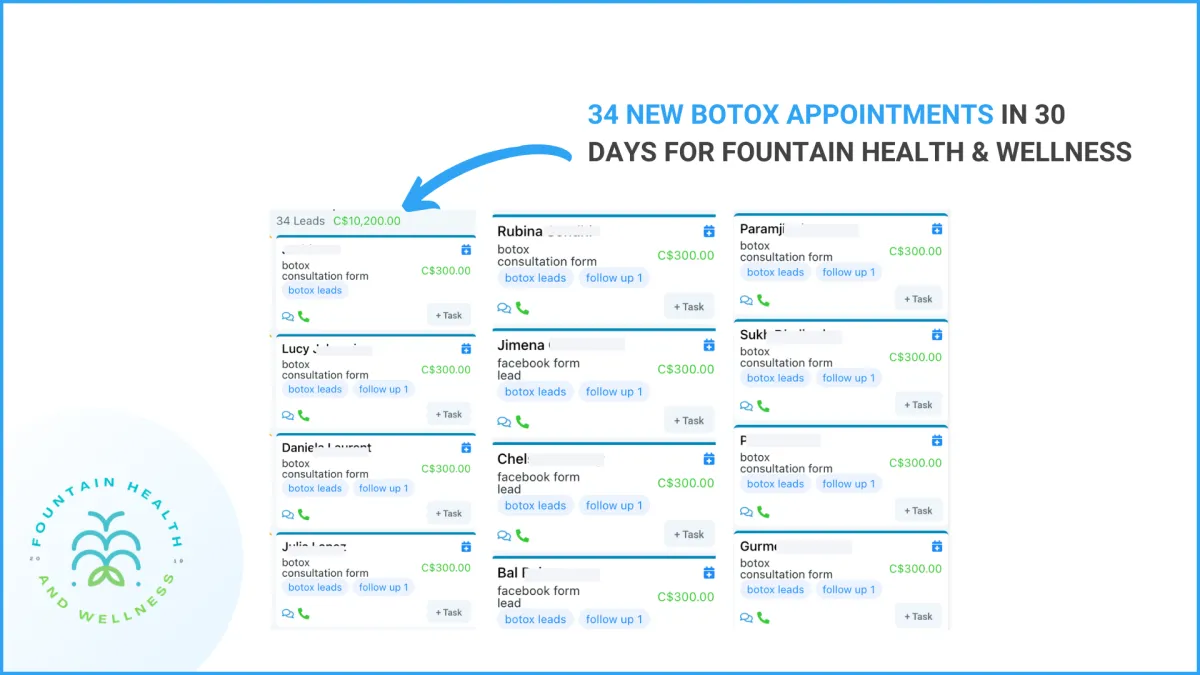This screenshot has height=675, width=1200.
Task: Select botox leads tag on Jimena's card
Action: [535, 392]
